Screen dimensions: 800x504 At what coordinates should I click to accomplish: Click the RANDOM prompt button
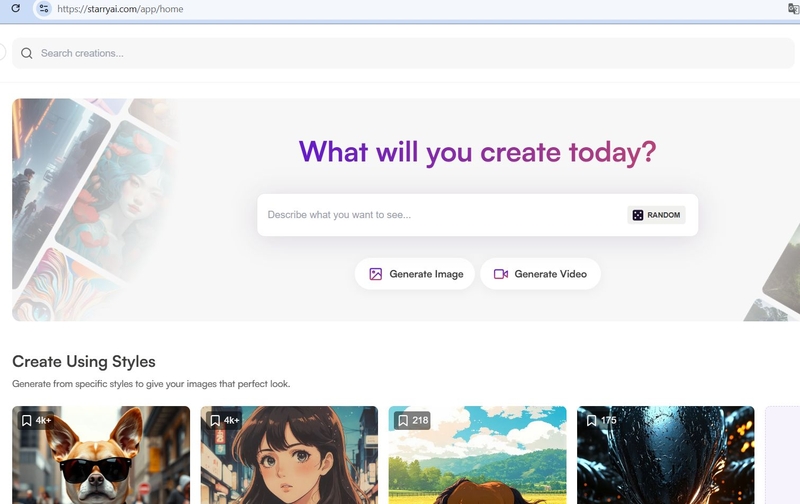coord(656,215)
